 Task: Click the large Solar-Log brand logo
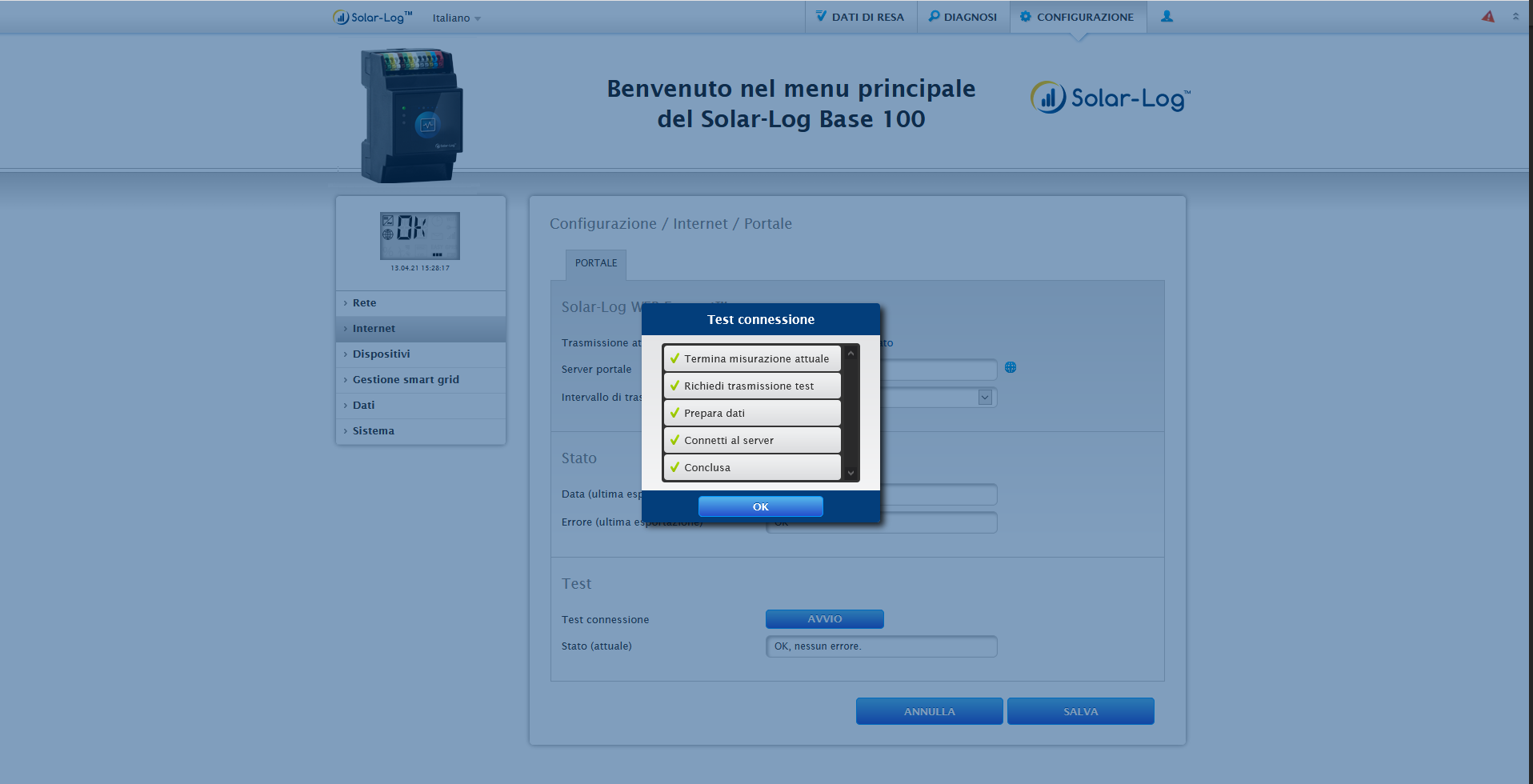coord(1111,98)
